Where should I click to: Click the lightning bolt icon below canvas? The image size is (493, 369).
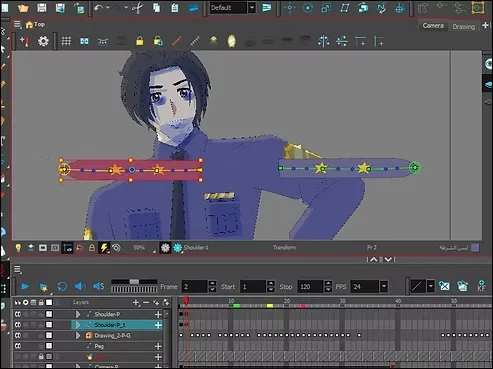click(104, 248)
